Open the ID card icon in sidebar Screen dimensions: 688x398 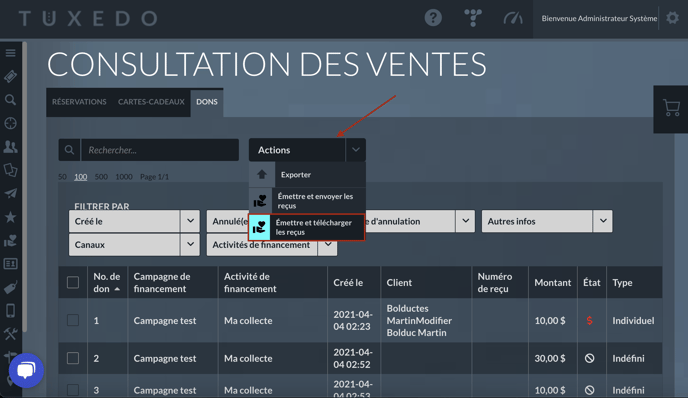(11, 263)
